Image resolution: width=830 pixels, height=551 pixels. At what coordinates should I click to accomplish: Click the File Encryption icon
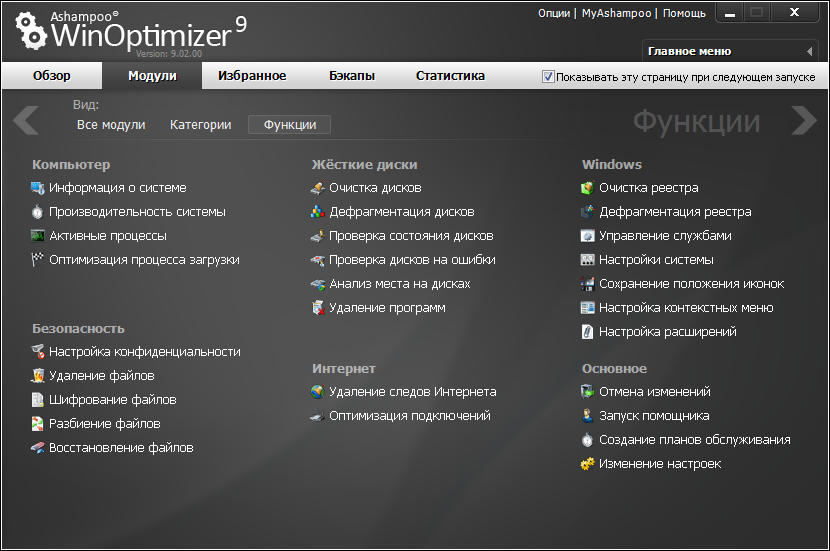pos(38,400)
